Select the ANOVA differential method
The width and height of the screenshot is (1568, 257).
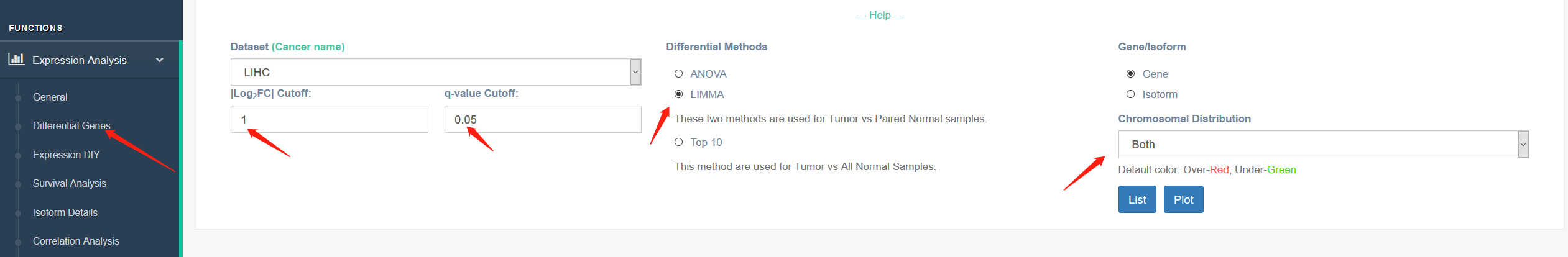pyautogui.click(x=679, y=74)
